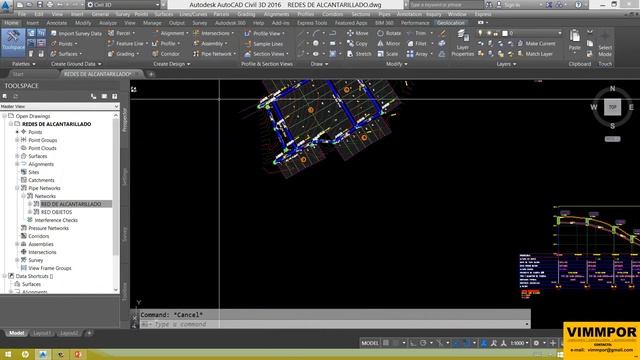Select RED OBJETOS network in tree
Screen dimensions: 640x360
57,212
